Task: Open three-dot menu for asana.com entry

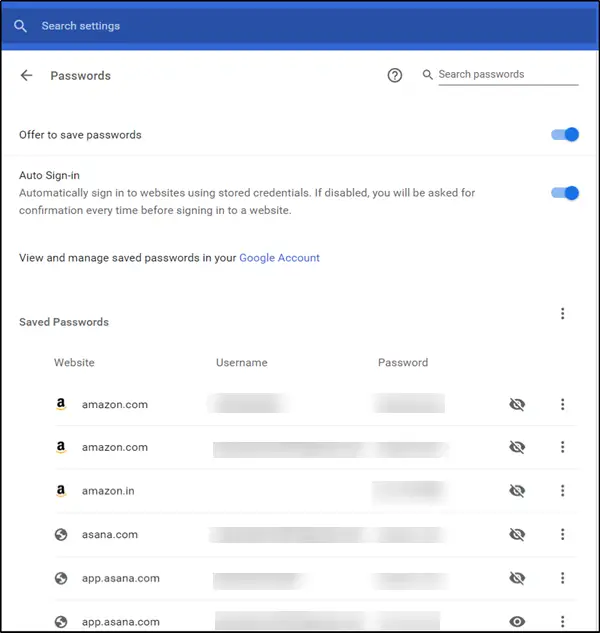Action: pos(563,535)
